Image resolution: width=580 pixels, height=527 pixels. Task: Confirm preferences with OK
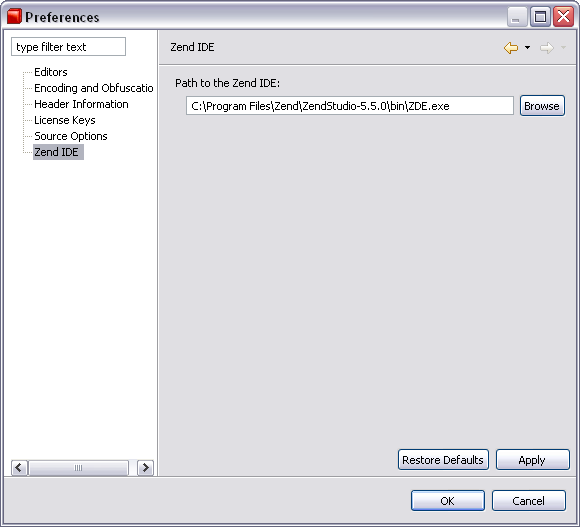(x=448, y=501)
